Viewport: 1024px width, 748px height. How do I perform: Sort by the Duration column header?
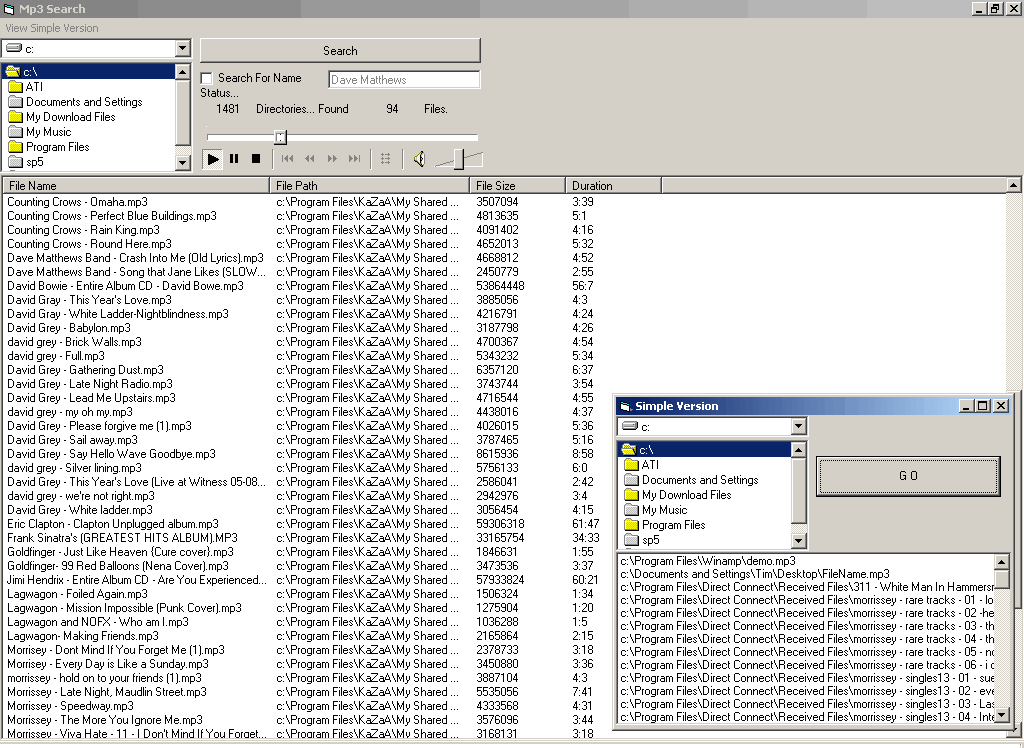613,186
